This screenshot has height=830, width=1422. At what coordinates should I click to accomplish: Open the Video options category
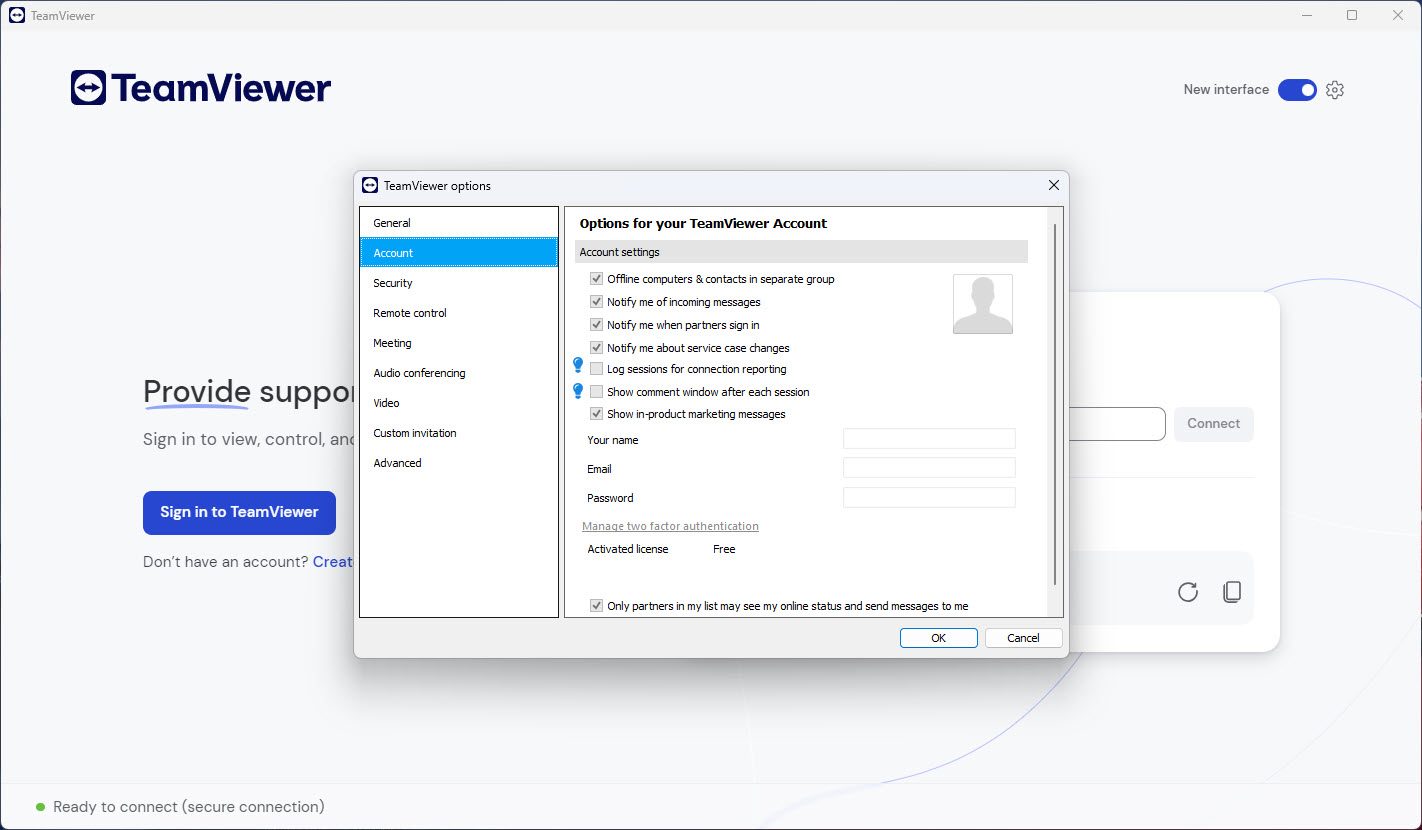pyautogui.click(x=459, y=403)
